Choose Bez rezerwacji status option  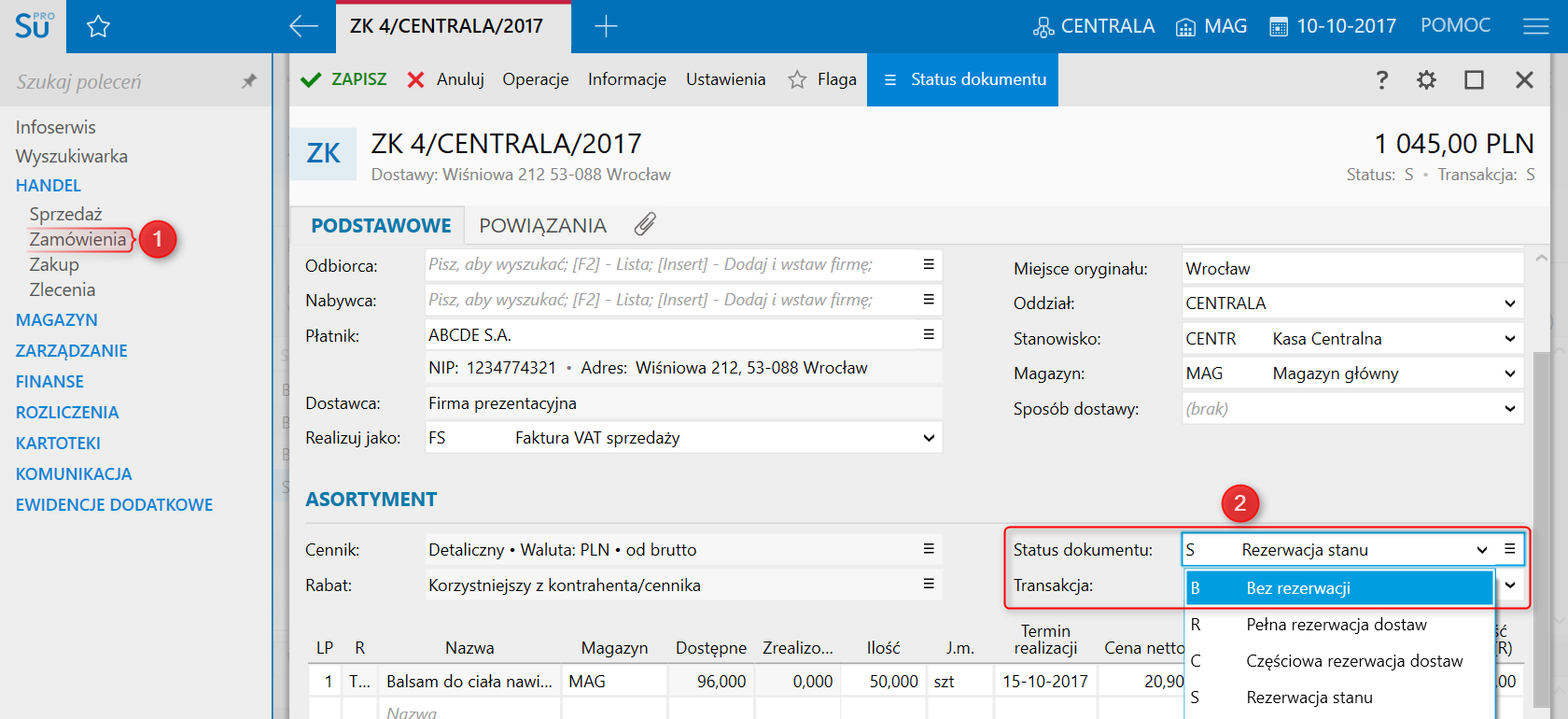tap(1339, 588)
